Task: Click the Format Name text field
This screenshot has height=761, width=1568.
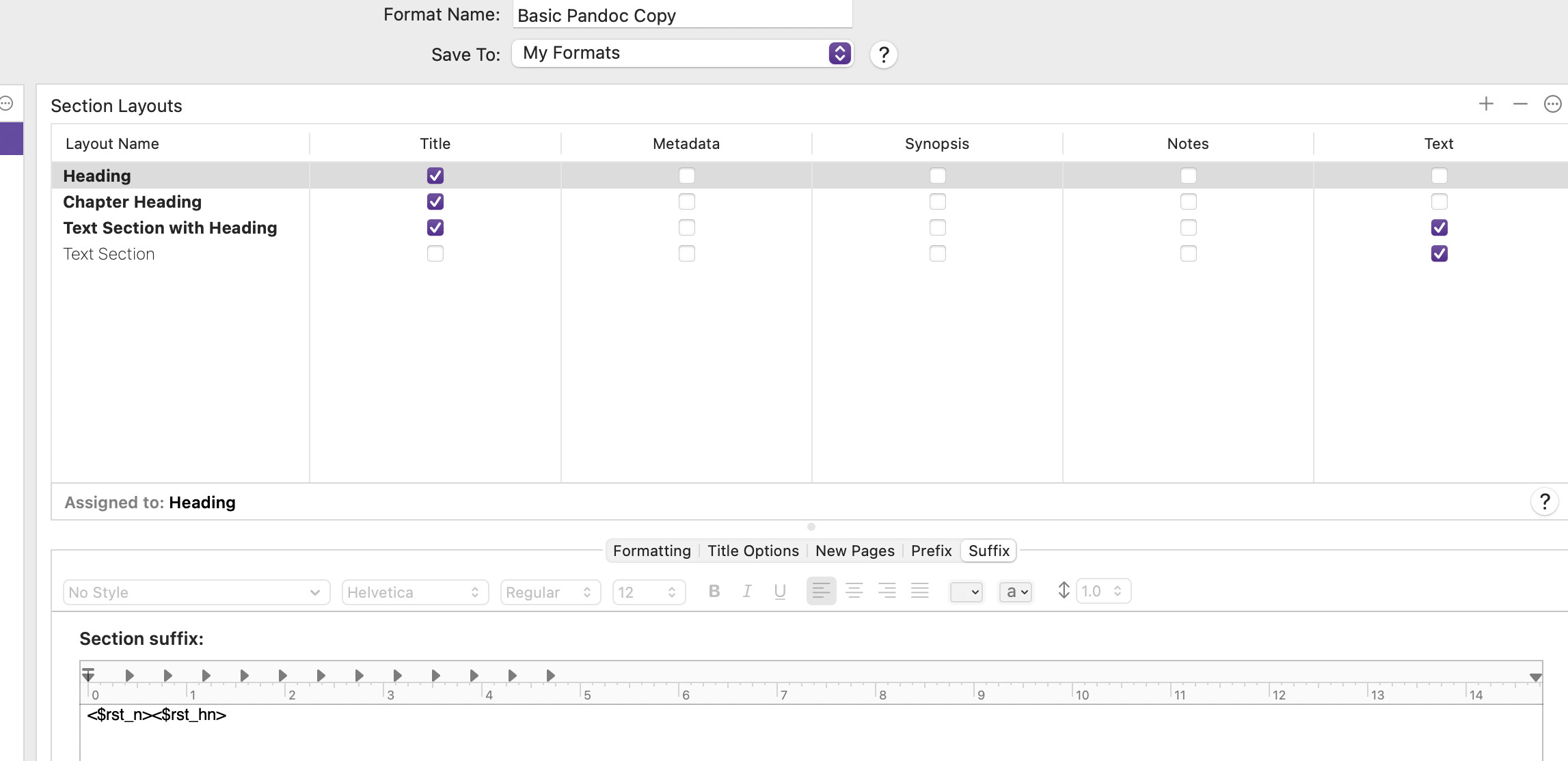Action: coord(681,15)
